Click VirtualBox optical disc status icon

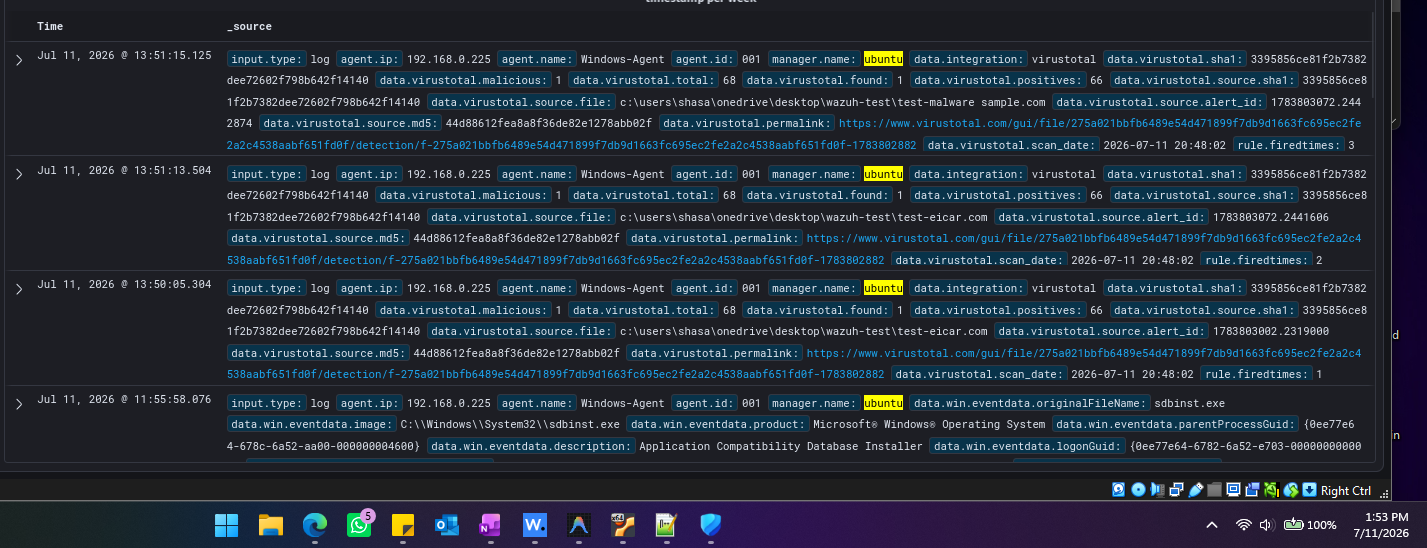tap(1138, 490)
